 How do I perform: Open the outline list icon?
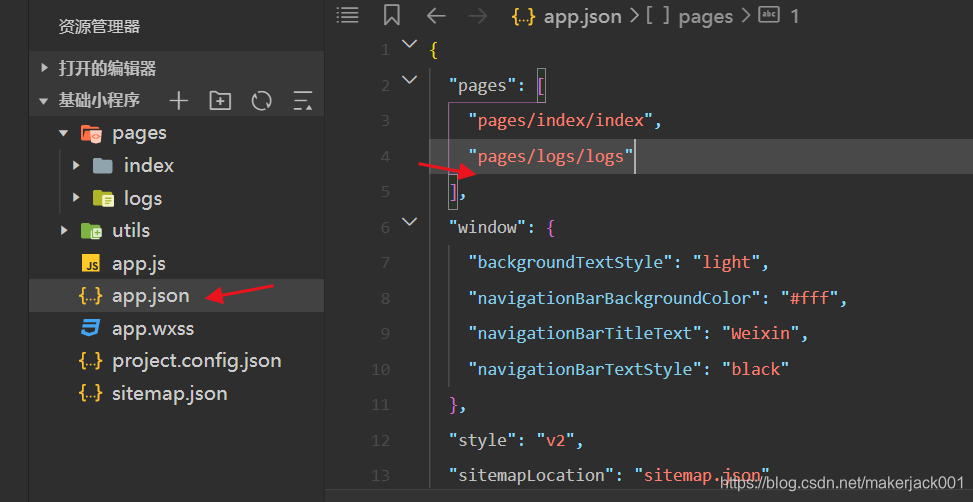click(x=348, y=16)
